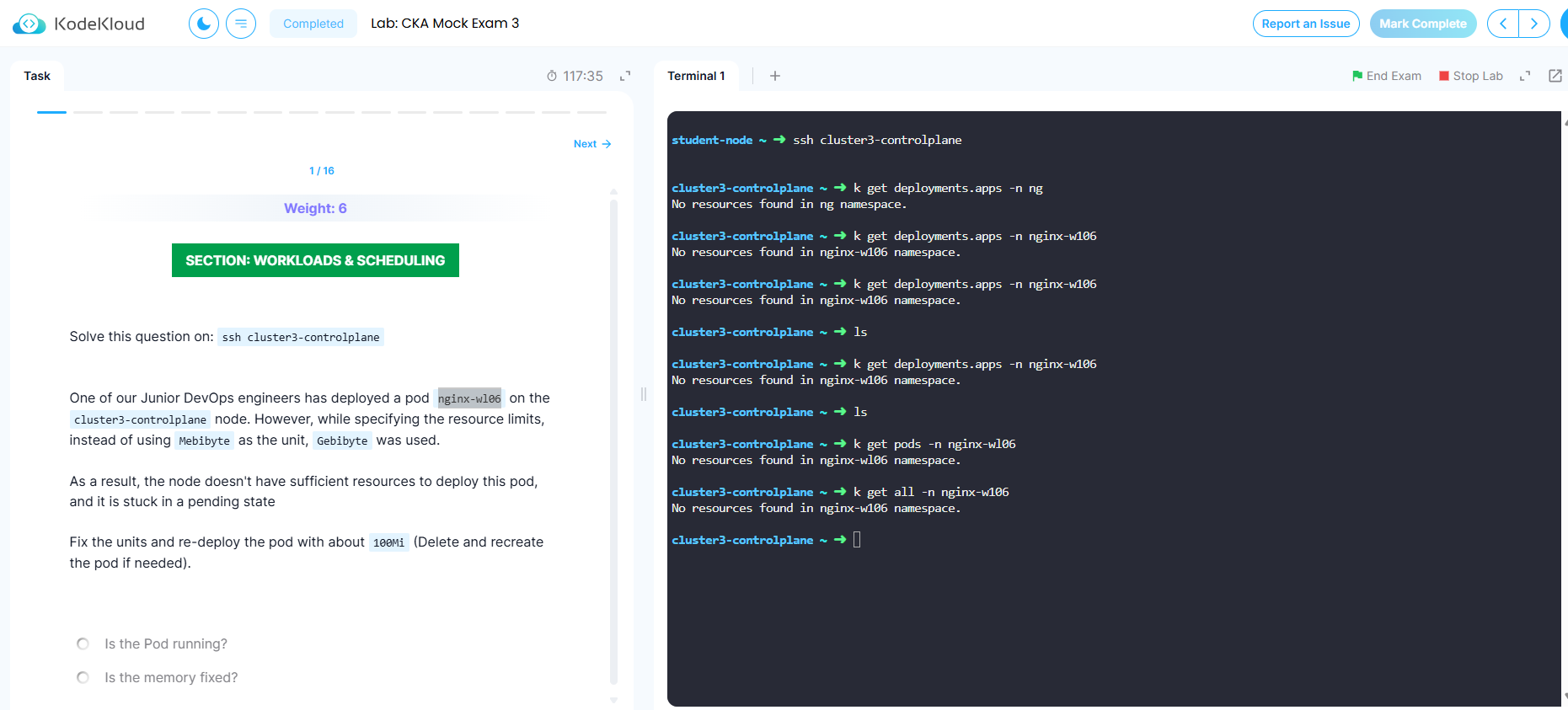Add a new terminal with plus icon
1568x710 pixels.
click(x=775, y=76)
